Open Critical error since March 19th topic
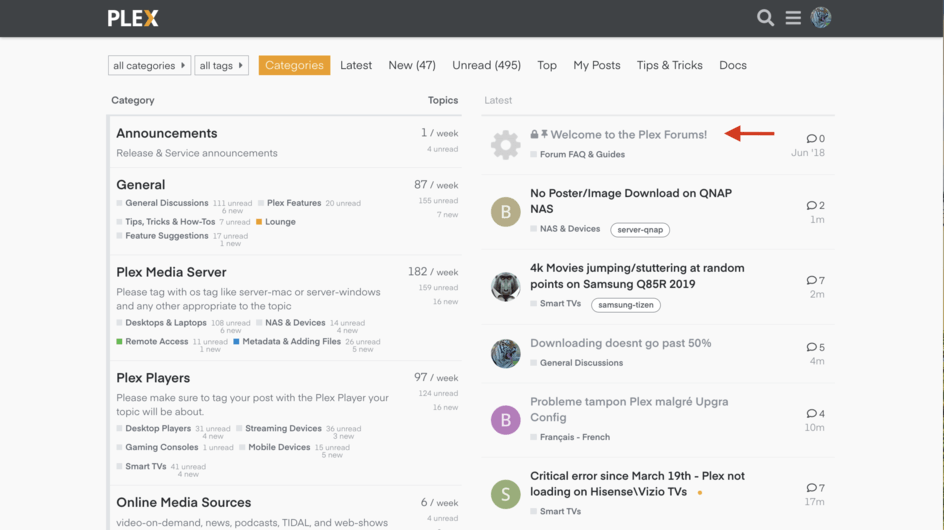Screen dimensions: 944x530 click(637, 484)
